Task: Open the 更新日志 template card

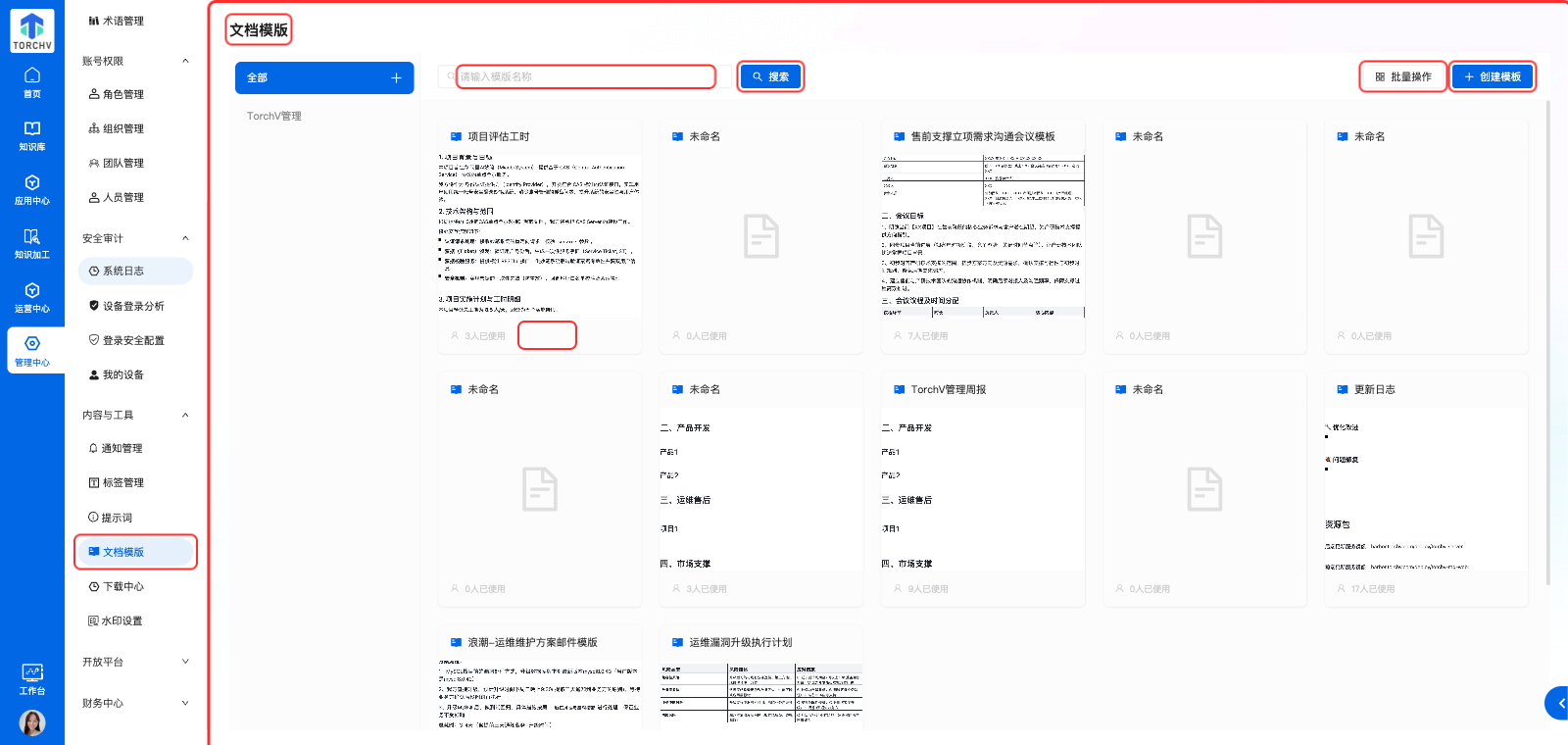Action: click(1426, 489)
